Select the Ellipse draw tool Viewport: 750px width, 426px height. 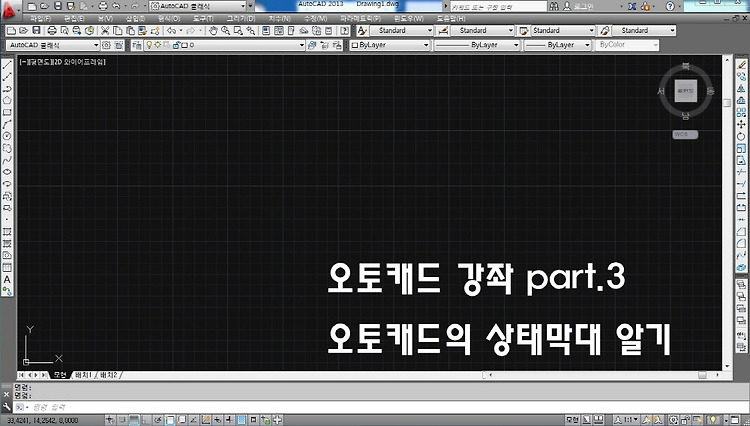click(x=7, y=172)
